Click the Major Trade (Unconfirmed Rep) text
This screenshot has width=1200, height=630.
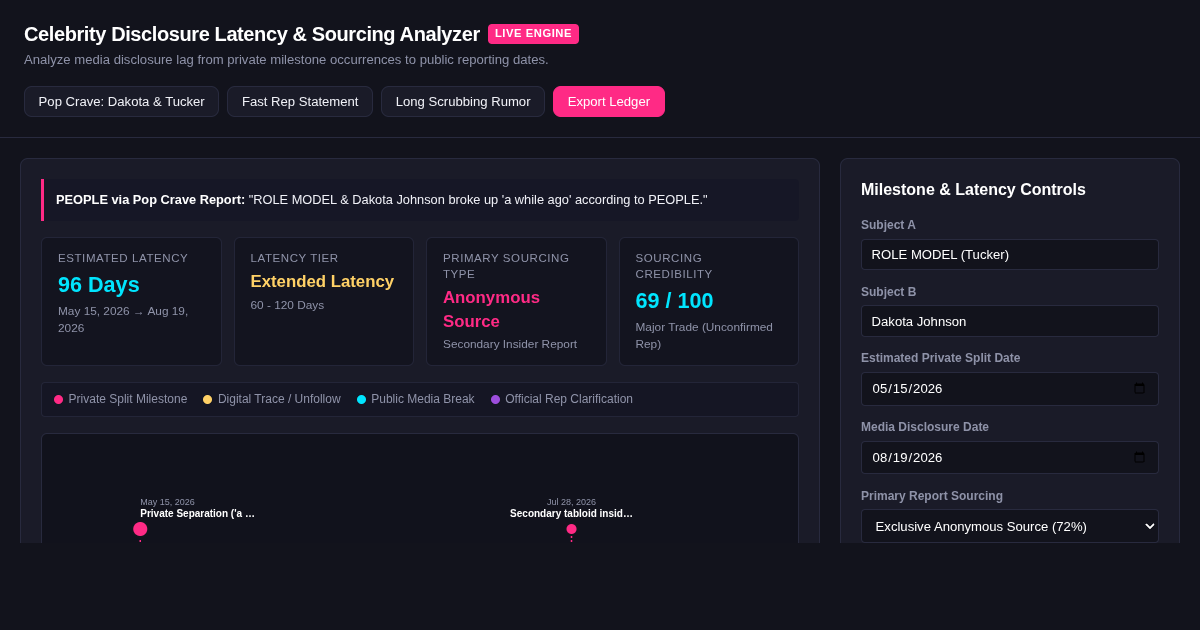704,335
